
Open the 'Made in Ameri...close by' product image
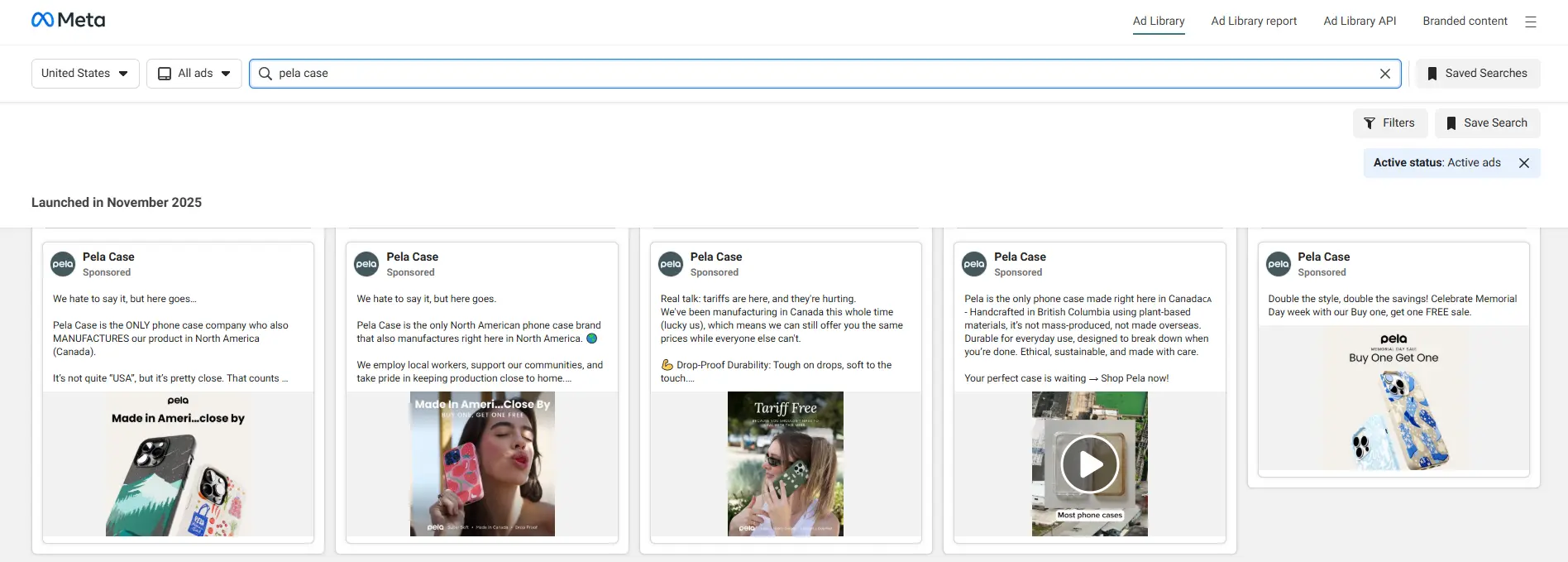click(178, 464)
